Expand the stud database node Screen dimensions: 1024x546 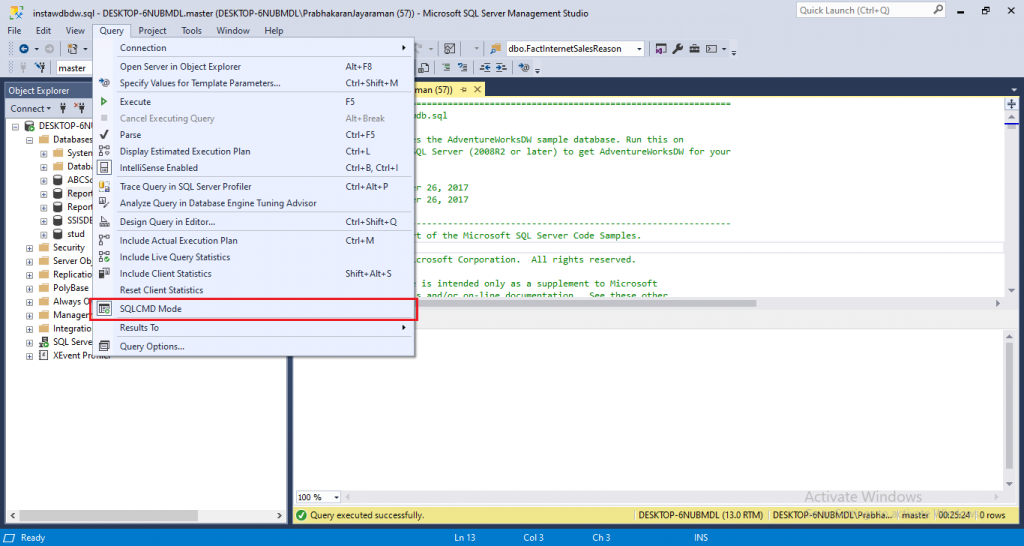pyautogui.click(x=44, y=234)
